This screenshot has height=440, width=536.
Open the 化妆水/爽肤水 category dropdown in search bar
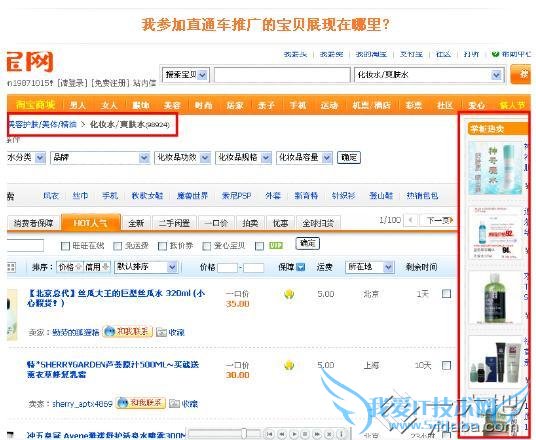point(430,75)
